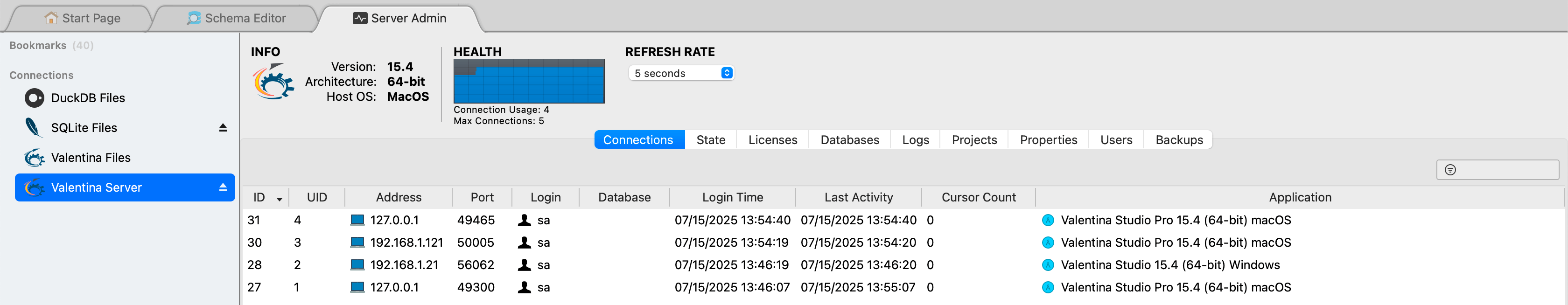Click the computer icon for address 192.168.1.21
The image size is (1568, 305).
click(x=357, y=265)
